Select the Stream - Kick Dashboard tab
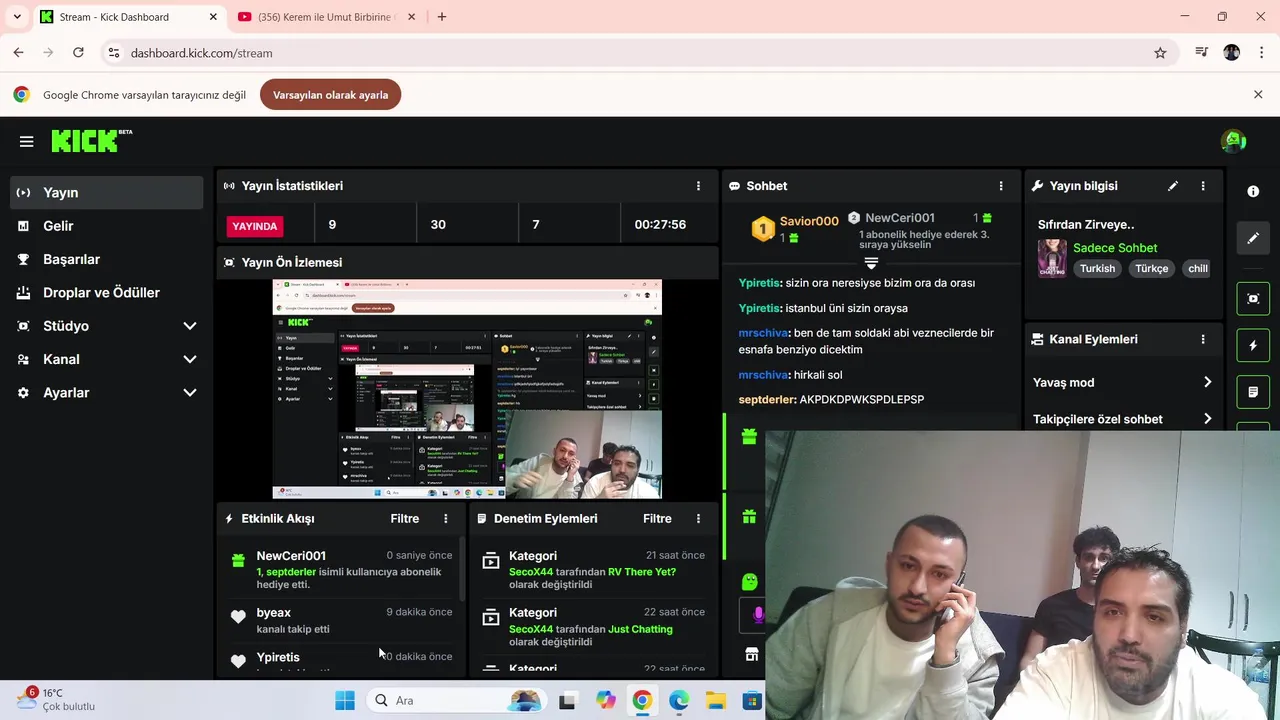This screenshot has height=720, width=1280. coord(130,17)
